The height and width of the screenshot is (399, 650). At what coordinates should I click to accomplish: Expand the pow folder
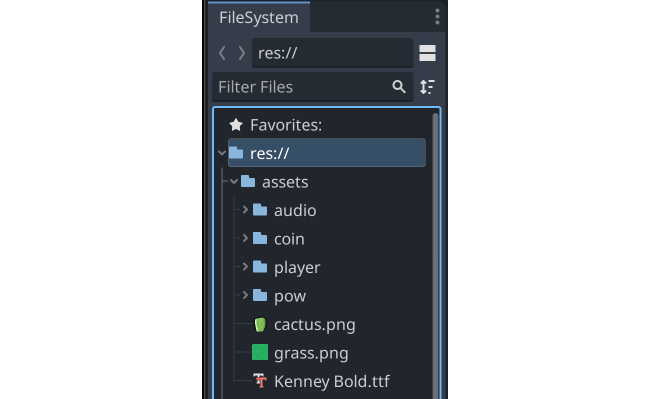245,295
